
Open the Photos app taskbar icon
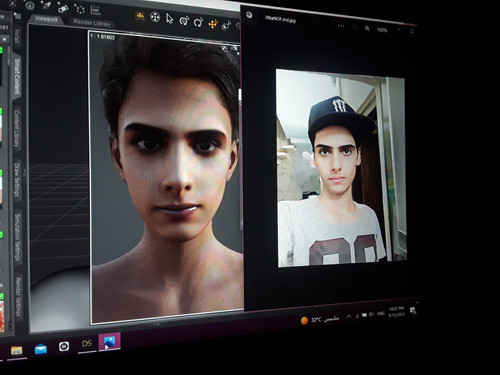coord(109,341)
